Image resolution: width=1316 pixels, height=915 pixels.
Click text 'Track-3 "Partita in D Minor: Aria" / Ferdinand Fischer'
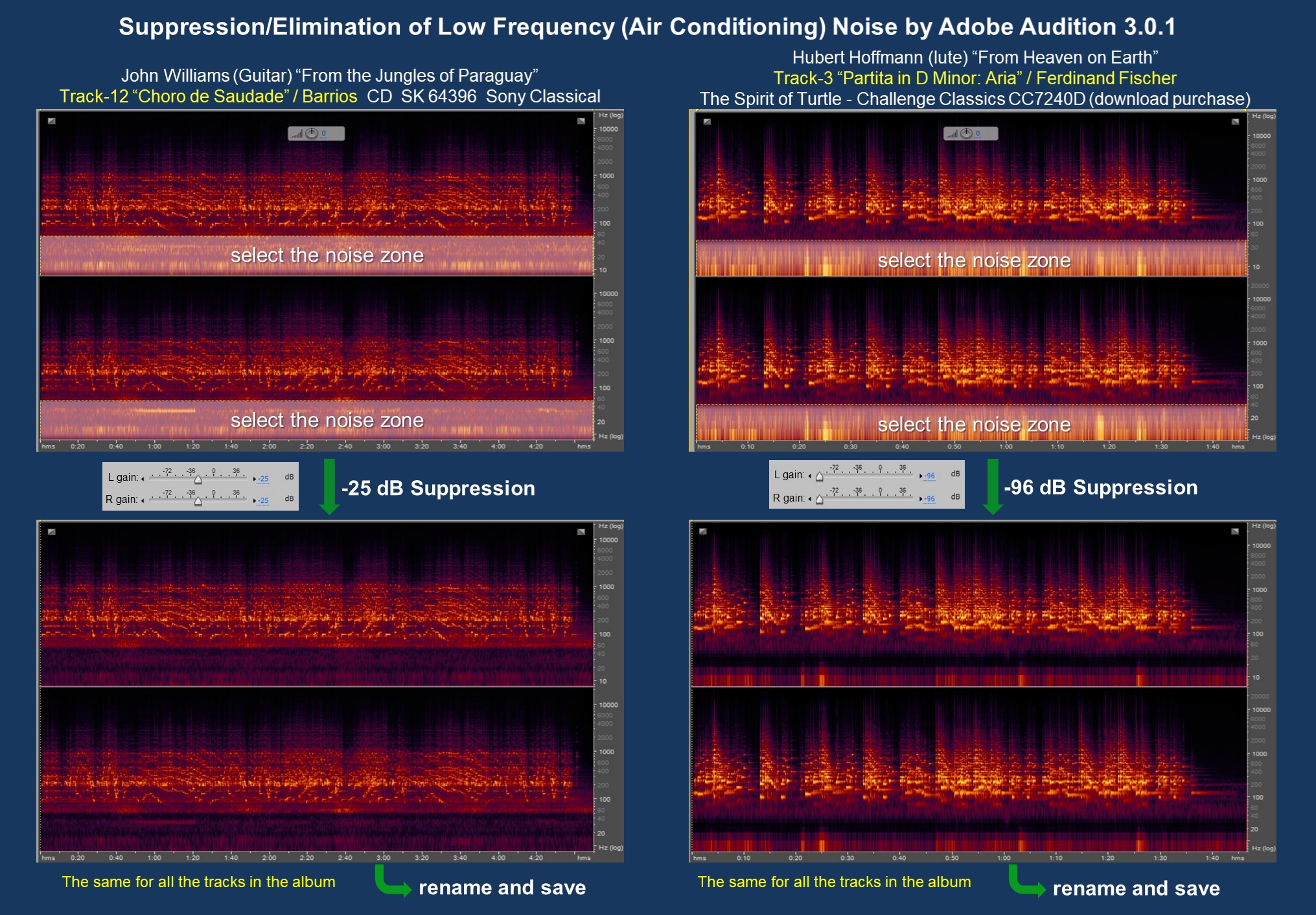coord(975,78)
